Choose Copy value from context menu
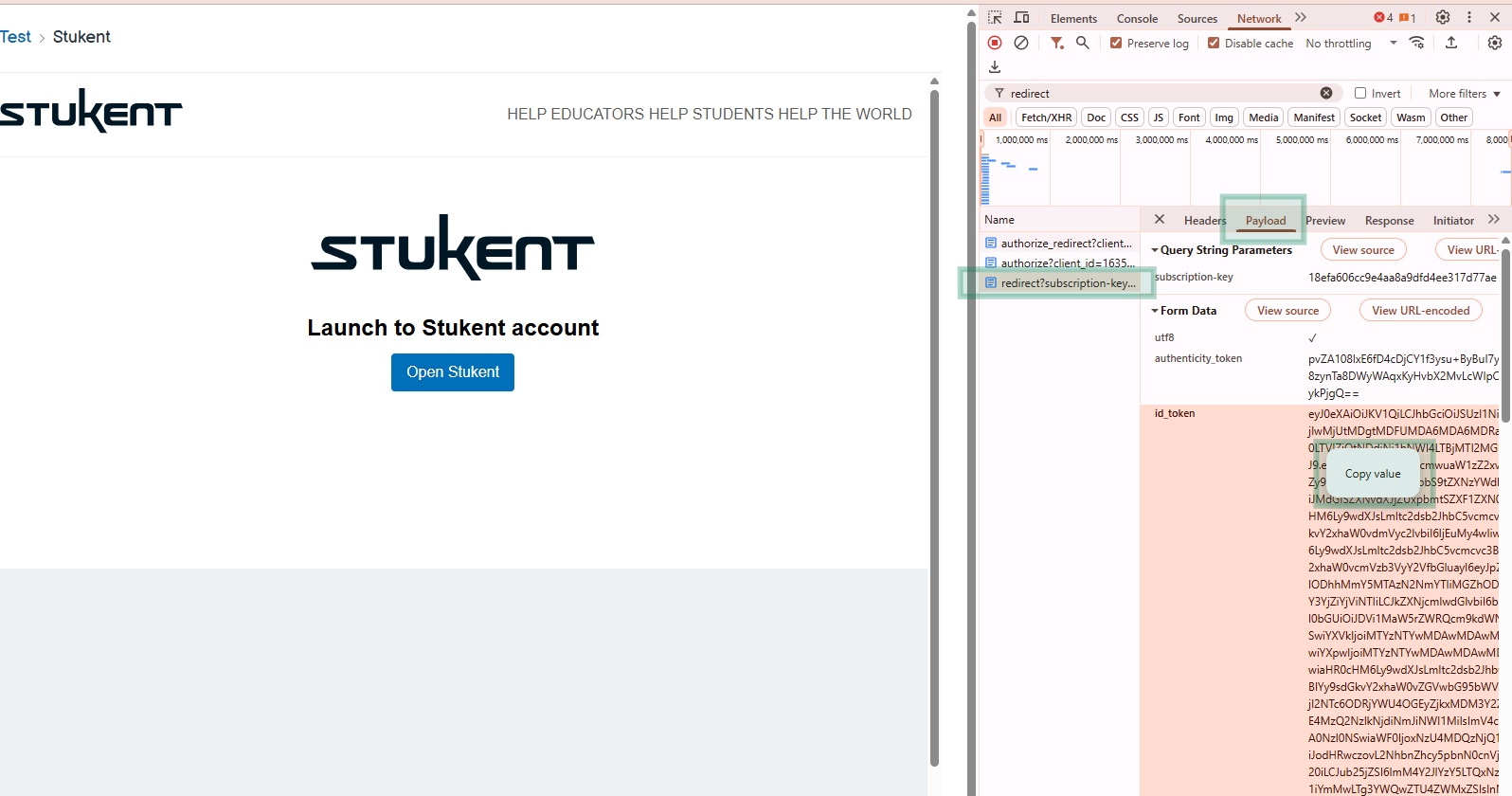Viewport: 1512px width, 796px height. tap(1373, 474)
